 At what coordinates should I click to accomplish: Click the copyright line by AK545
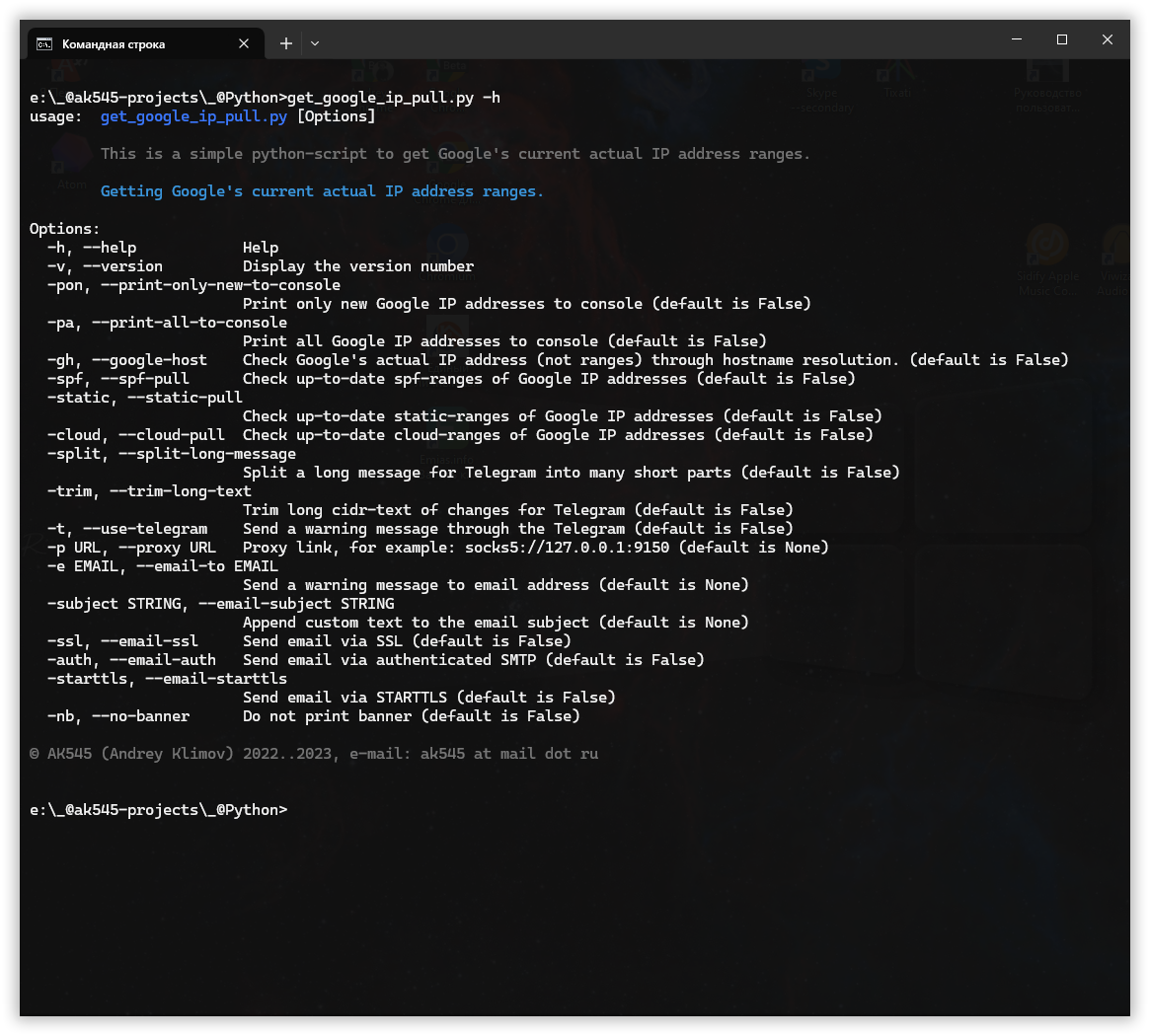click(x=314, y=754)
